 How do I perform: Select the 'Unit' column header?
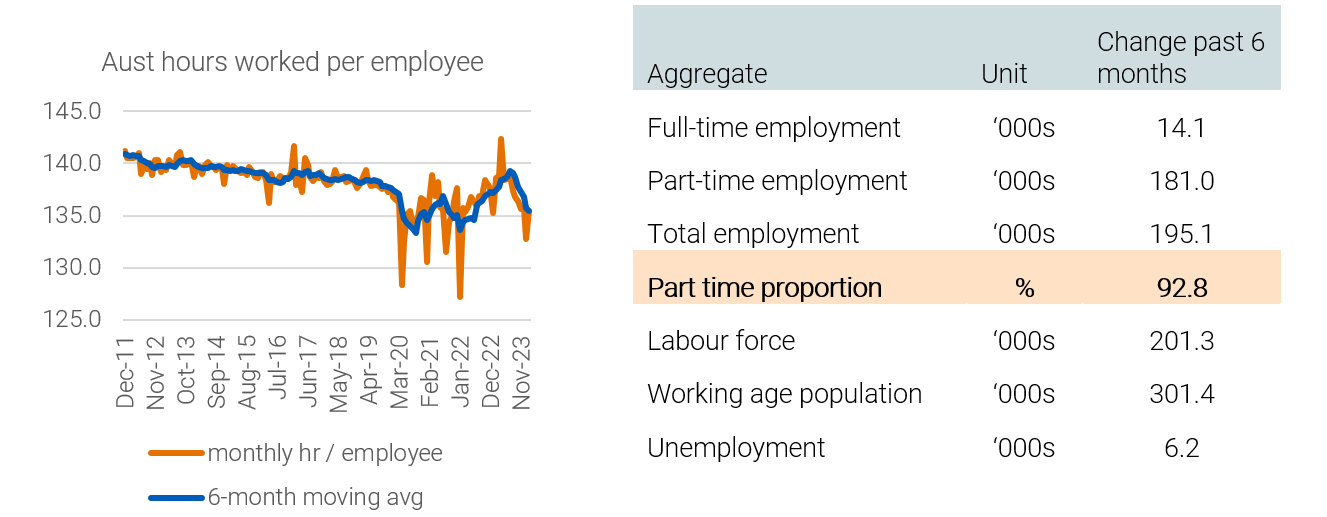click(1004, 74)
